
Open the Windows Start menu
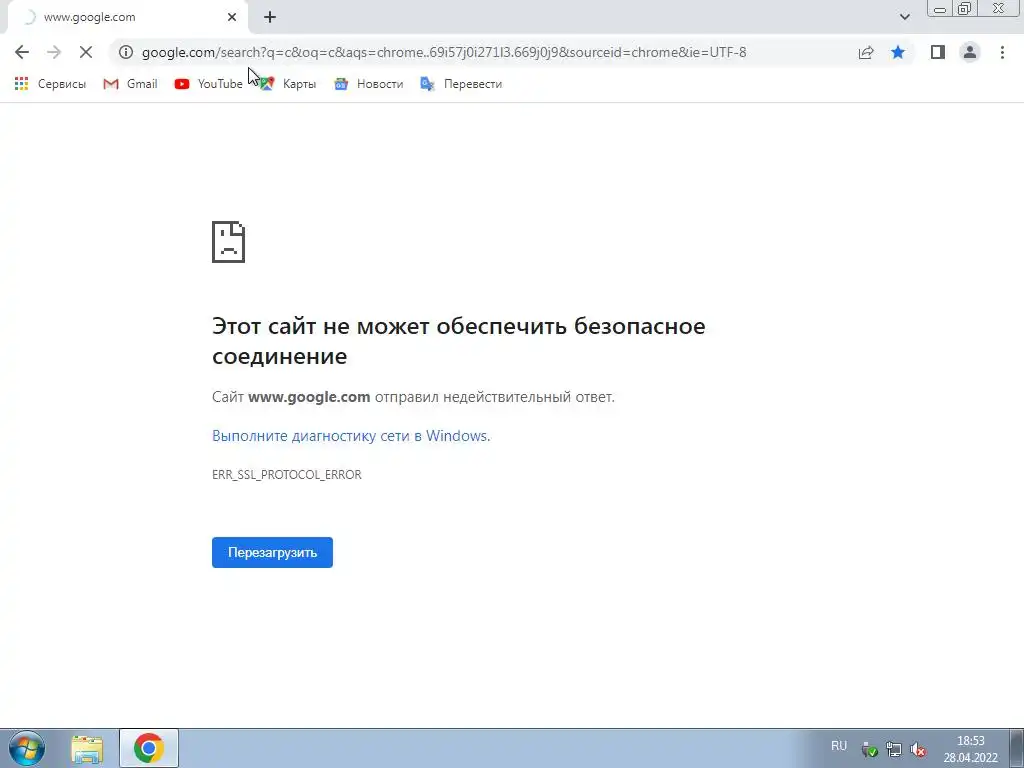click(27, 748)
